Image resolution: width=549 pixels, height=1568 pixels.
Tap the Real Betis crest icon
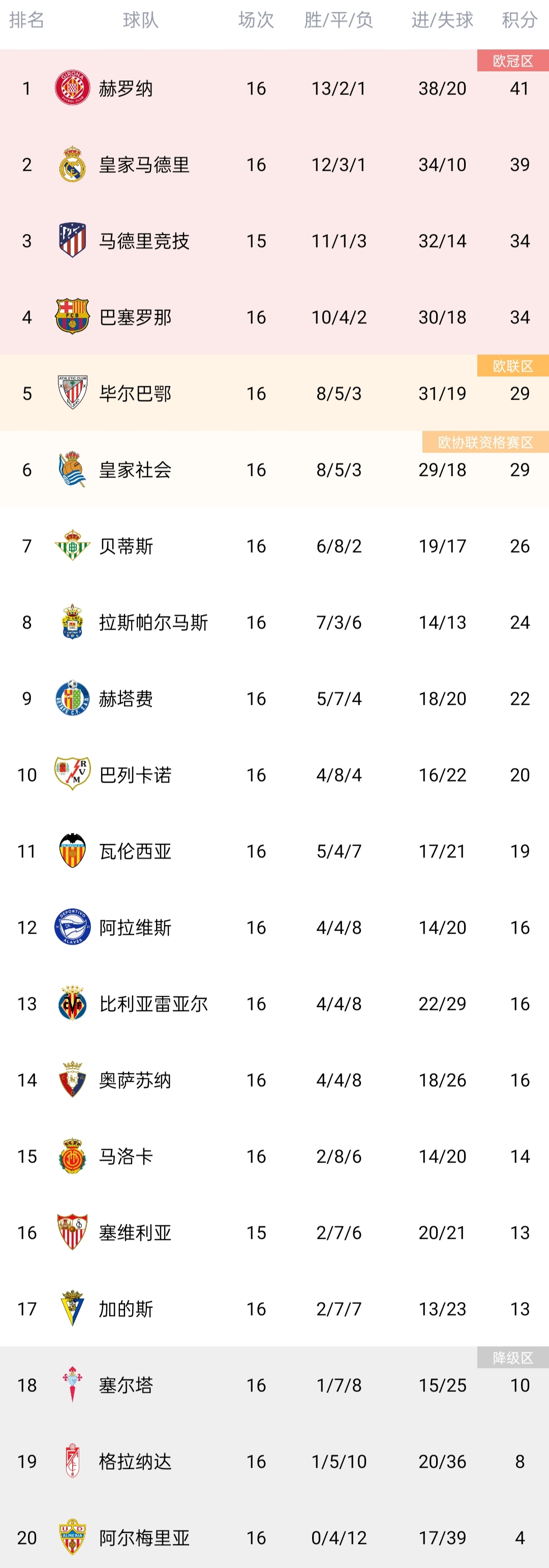72,545
